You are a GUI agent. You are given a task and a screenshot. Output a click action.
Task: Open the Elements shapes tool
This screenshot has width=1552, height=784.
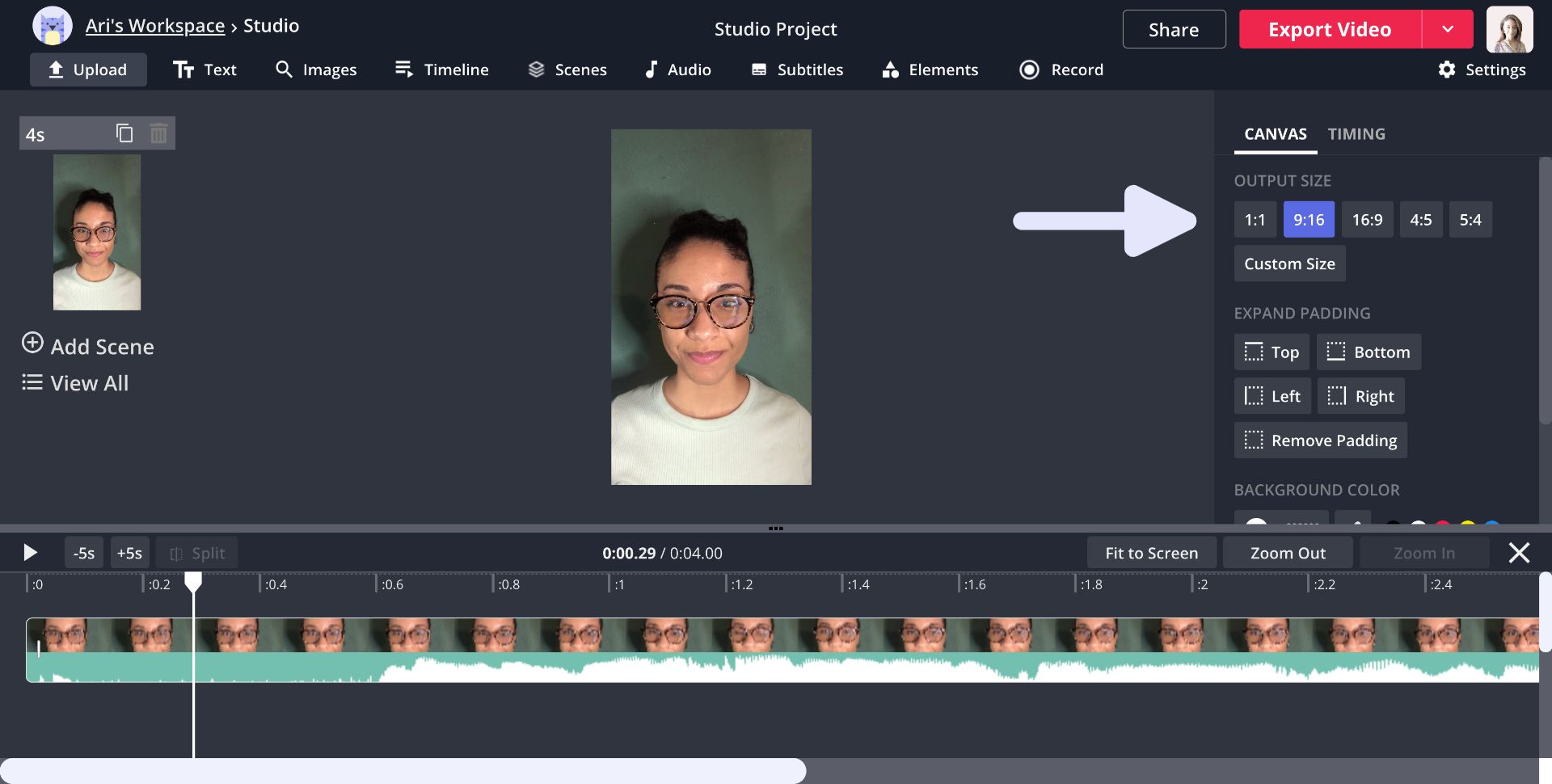(930, 70)
